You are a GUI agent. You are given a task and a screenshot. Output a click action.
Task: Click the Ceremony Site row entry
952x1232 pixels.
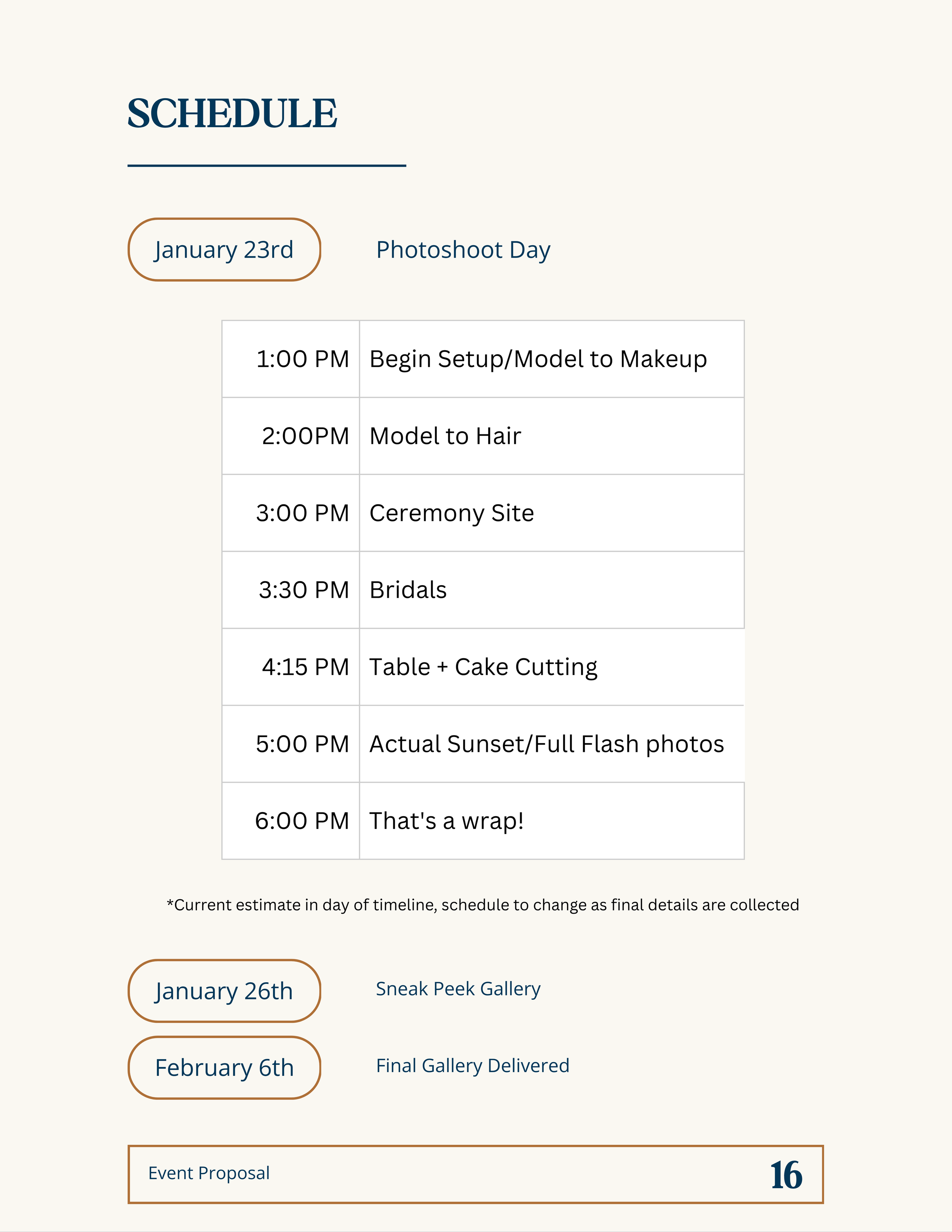tap(552, 513)
